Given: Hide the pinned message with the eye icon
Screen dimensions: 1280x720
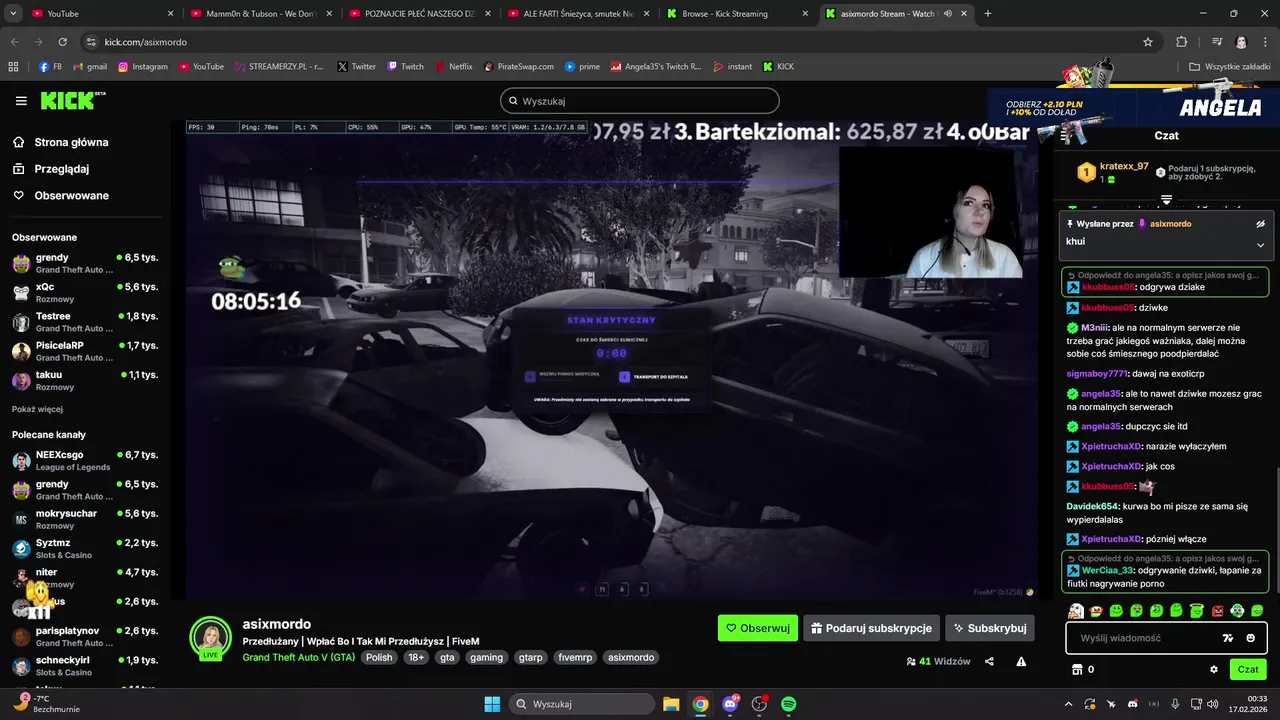Looking at the screenshot, I should (x=1260, y=224).
